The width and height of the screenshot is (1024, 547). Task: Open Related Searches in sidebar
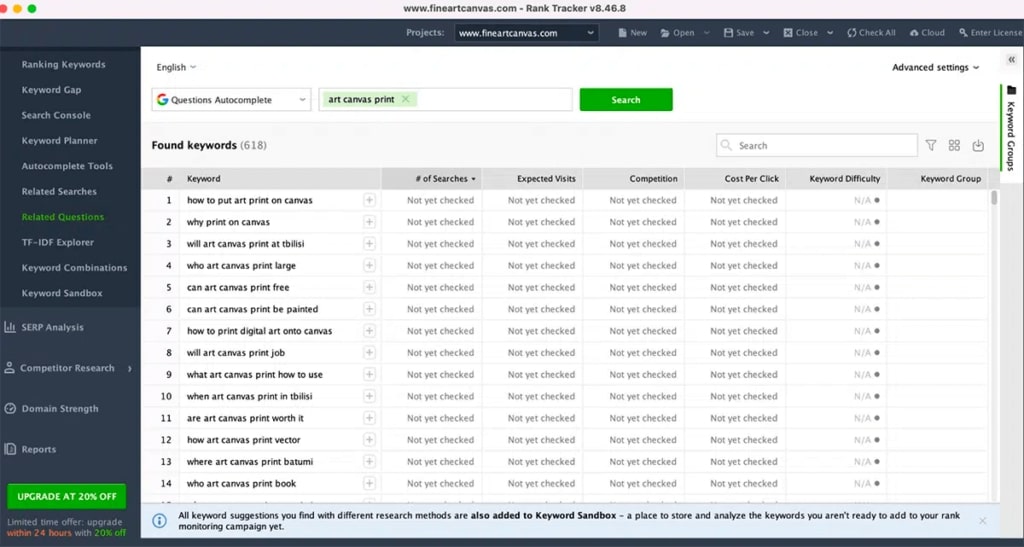[59, 192]
